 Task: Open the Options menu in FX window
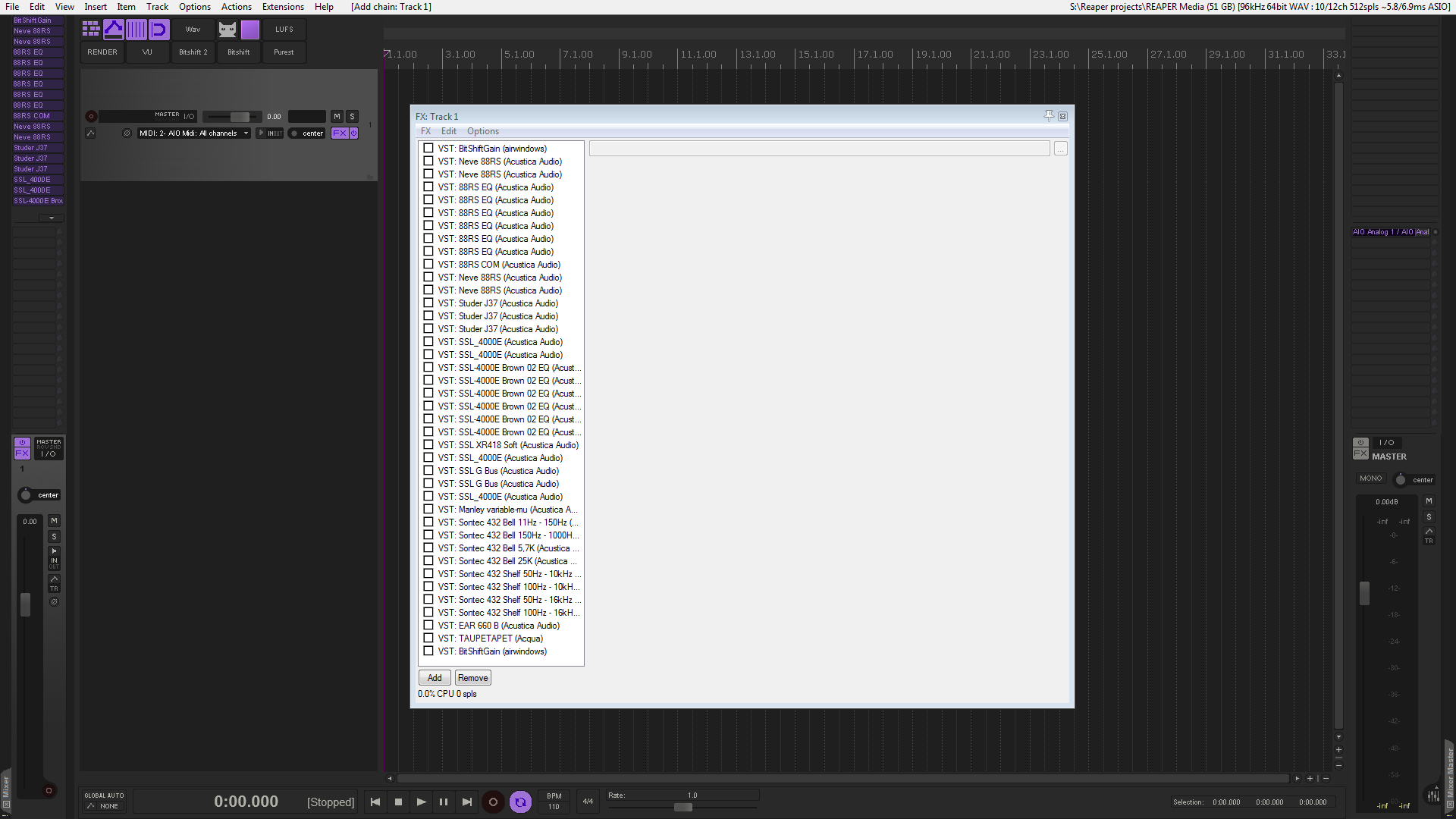[482, 131]
